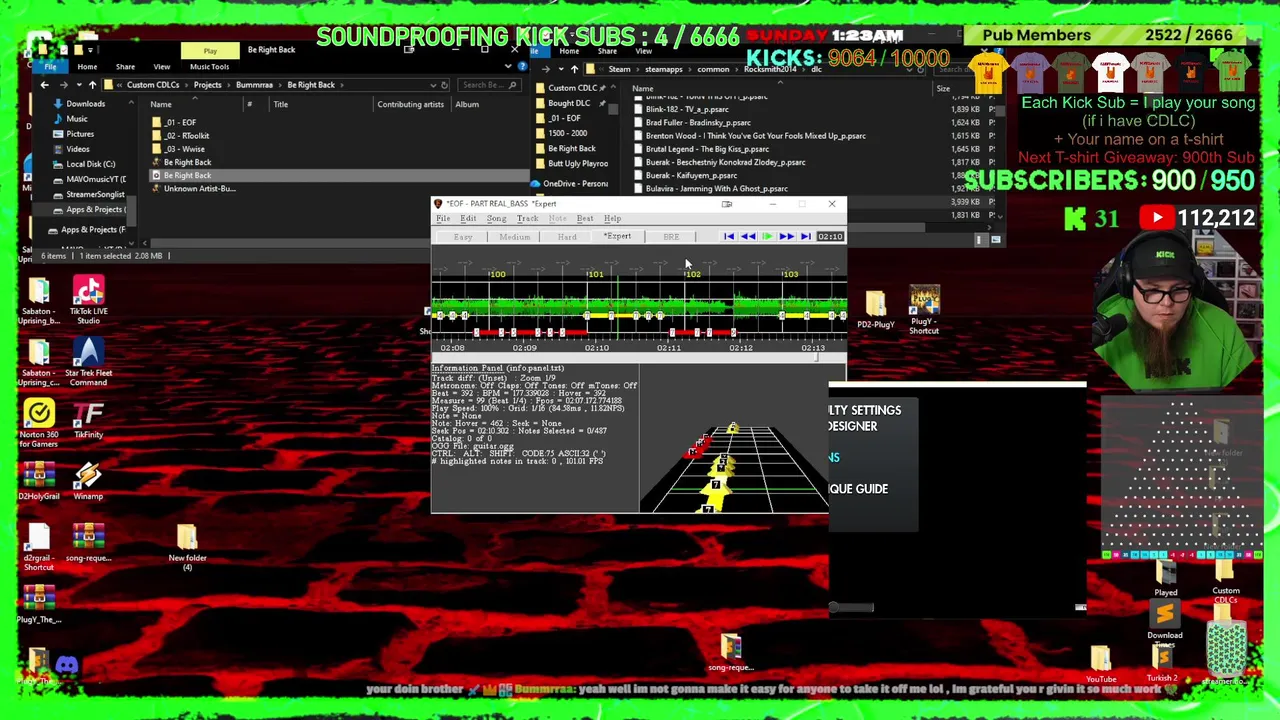The image size is (1280, 720).
Task: Click the 02:10 time display in EOF
Action: (830, 237)
